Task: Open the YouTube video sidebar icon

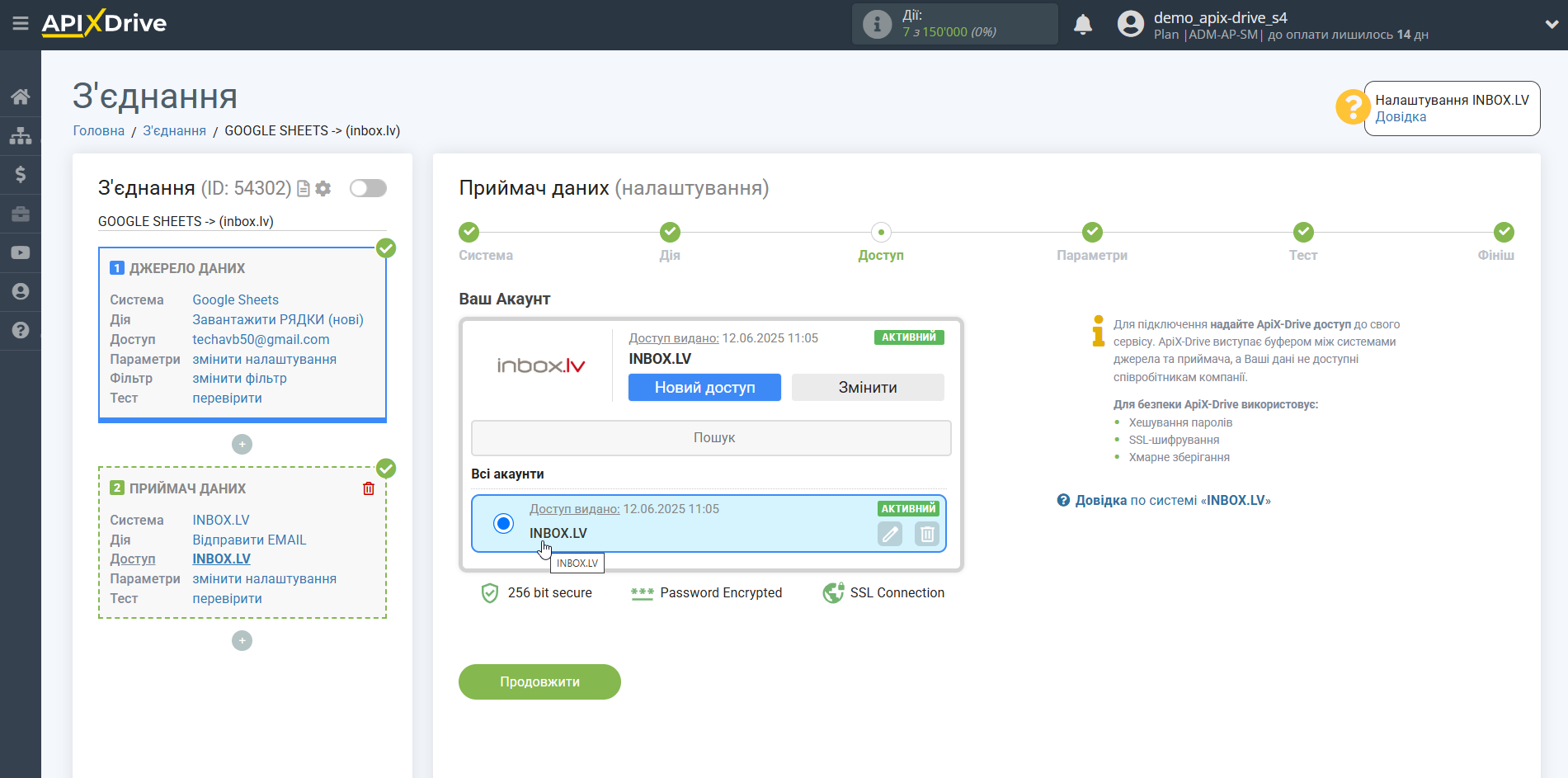Action: (21, 252)
